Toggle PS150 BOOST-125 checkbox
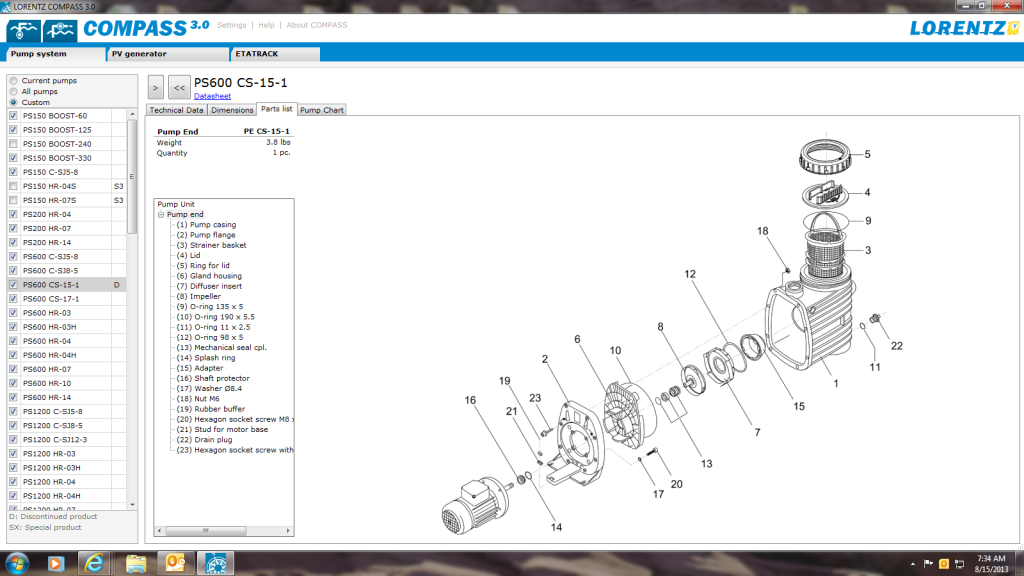The image size is (1024, 576). tap(13, 129)
